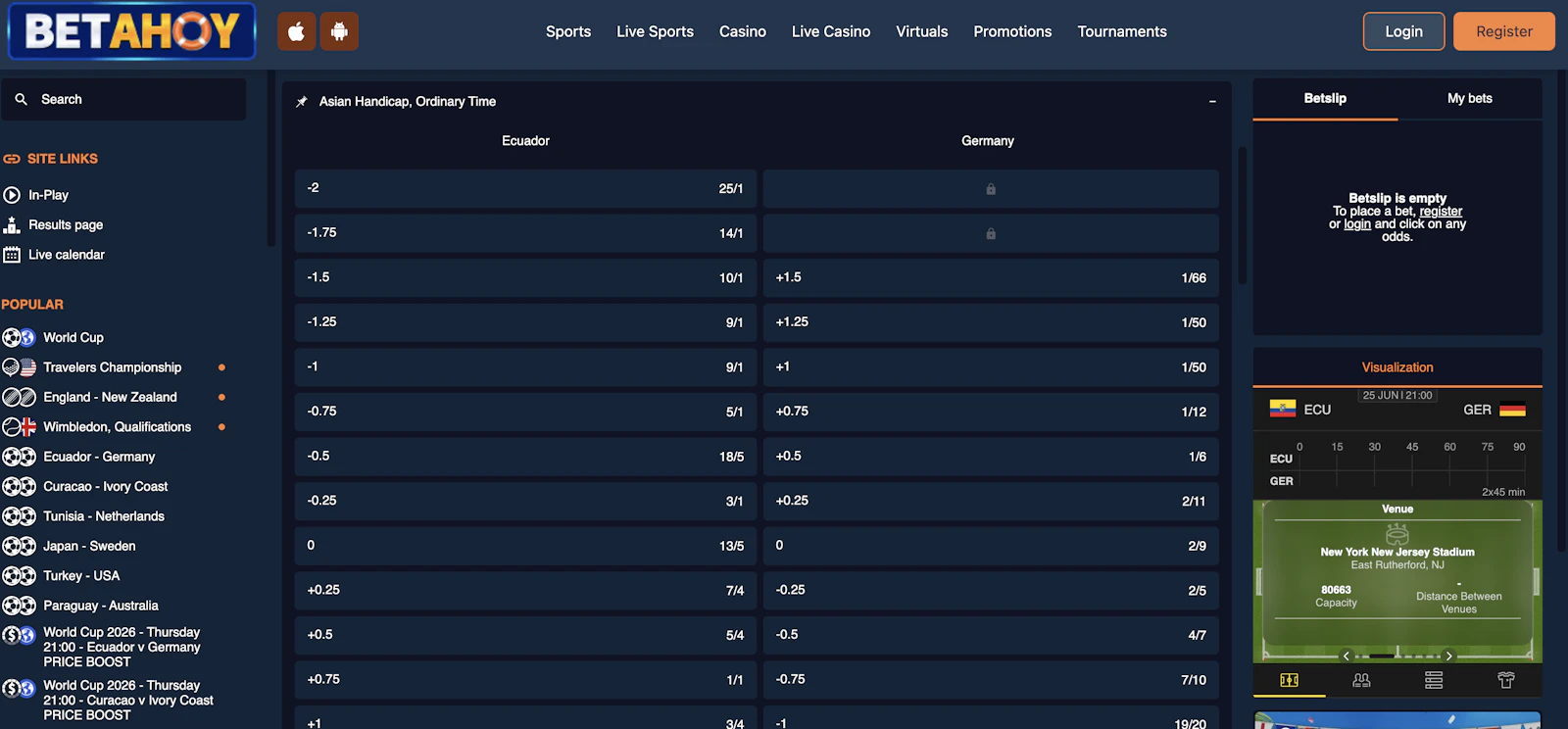The width and height of the screenshot is (1568, 729).
Task: Click the Germany flag in visualization
Action: (x=1512, y=410)
